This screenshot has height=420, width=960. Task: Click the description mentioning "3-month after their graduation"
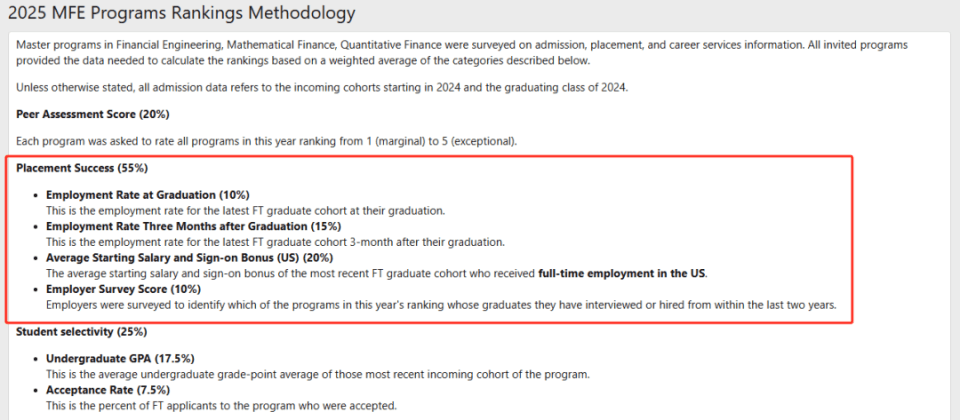pyautogui.click(x=276, y=242)
